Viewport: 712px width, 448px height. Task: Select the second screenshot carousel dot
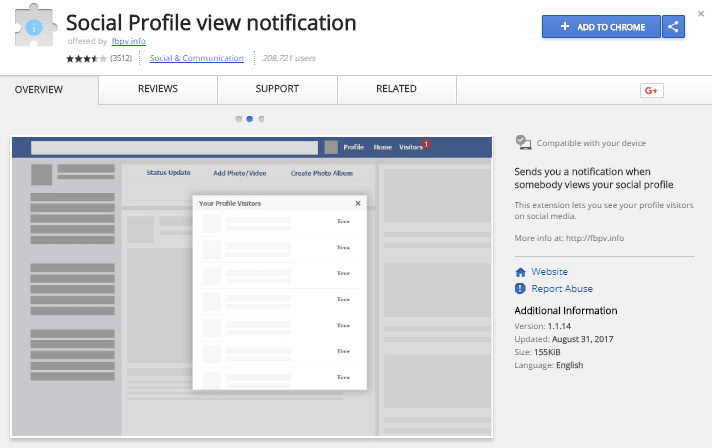pyautogui.click(x=249, y=119)
